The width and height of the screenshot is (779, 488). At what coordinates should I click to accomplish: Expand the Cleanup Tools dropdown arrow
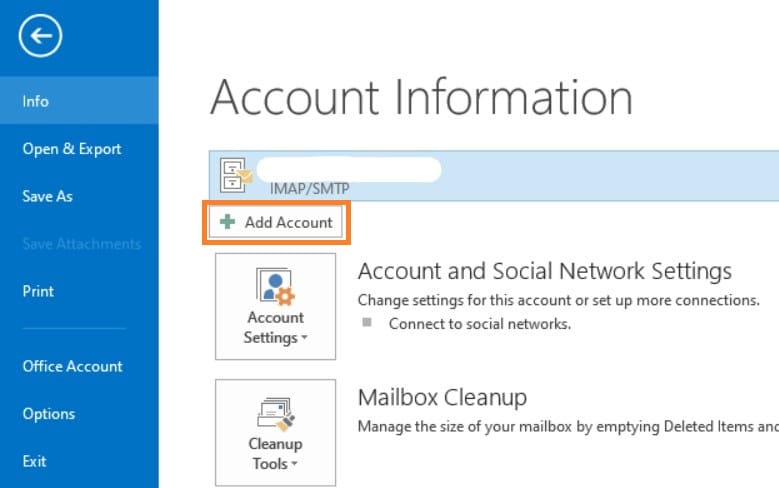297,465
